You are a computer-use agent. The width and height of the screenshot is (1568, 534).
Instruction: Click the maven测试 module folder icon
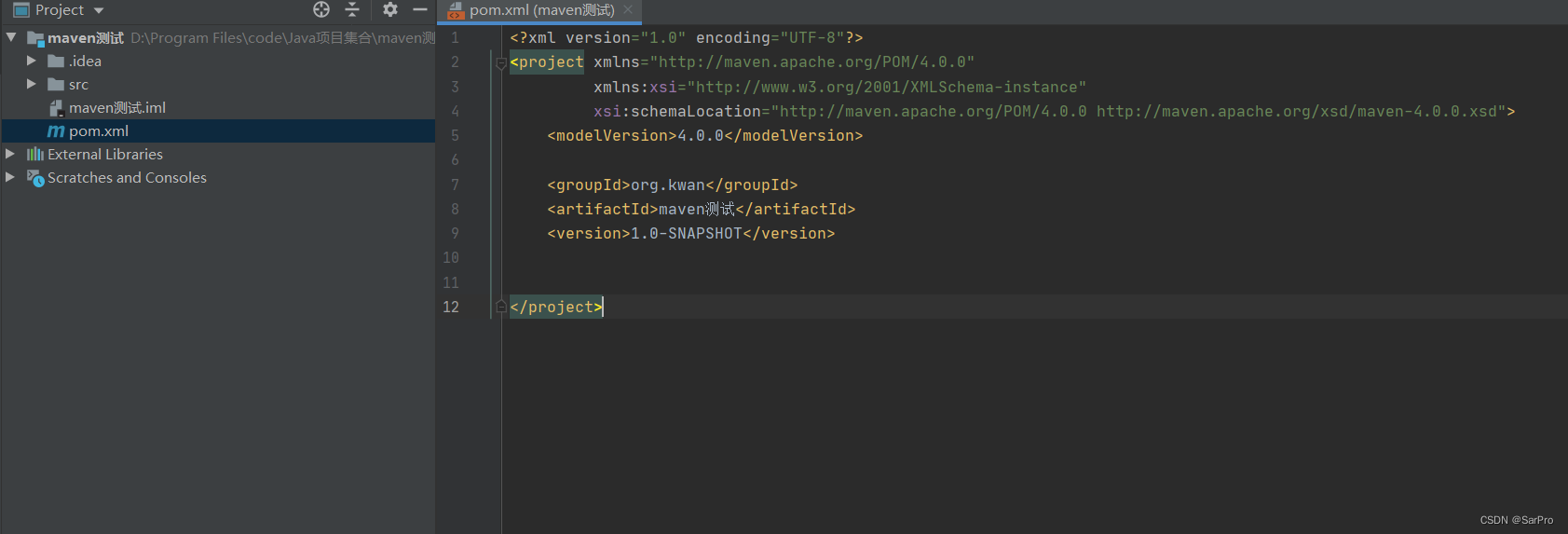point(35,38)
